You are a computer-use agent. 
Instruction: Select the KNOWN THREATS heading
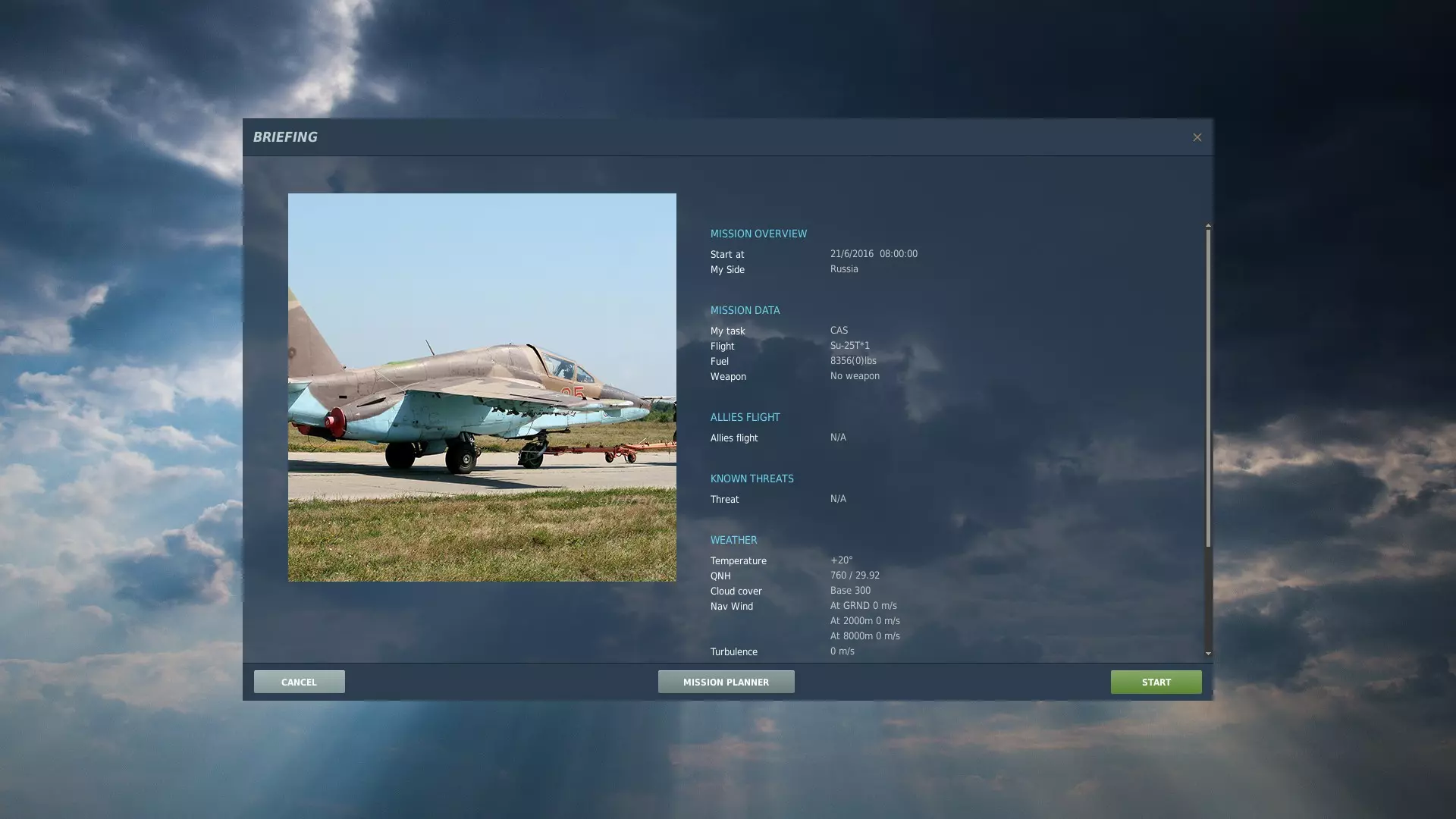(752, 479)
